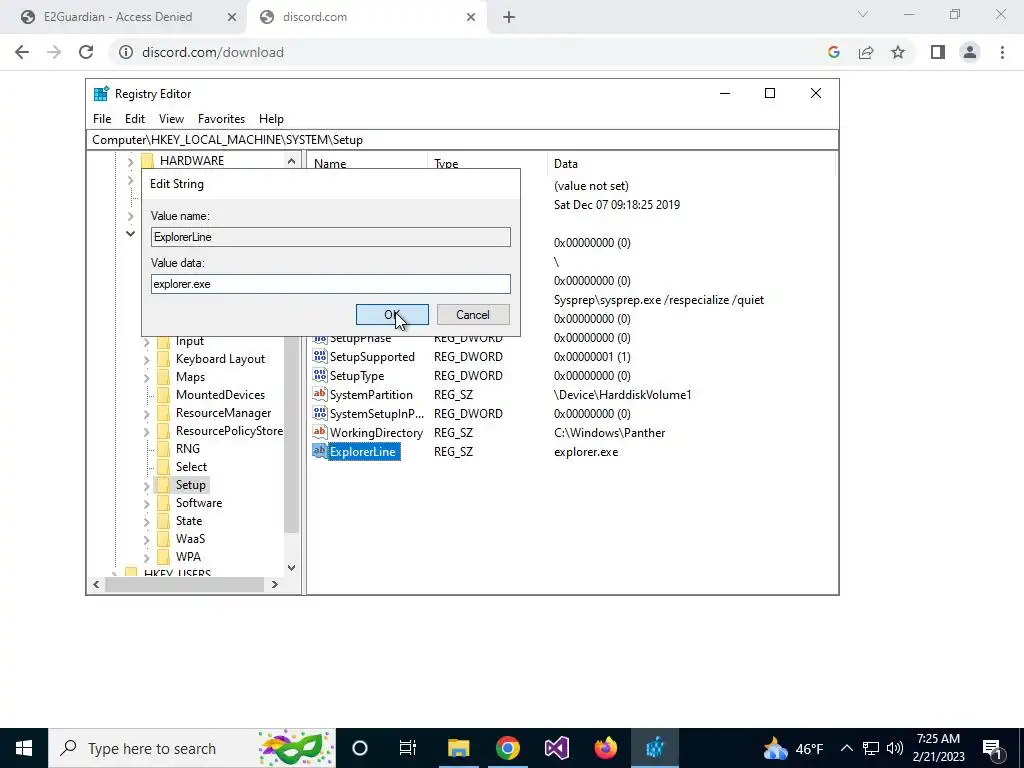Viewport: 1024px width, 768px height.
Task: Open Chrome's three-dot menu
Action: pos(1002,52)
